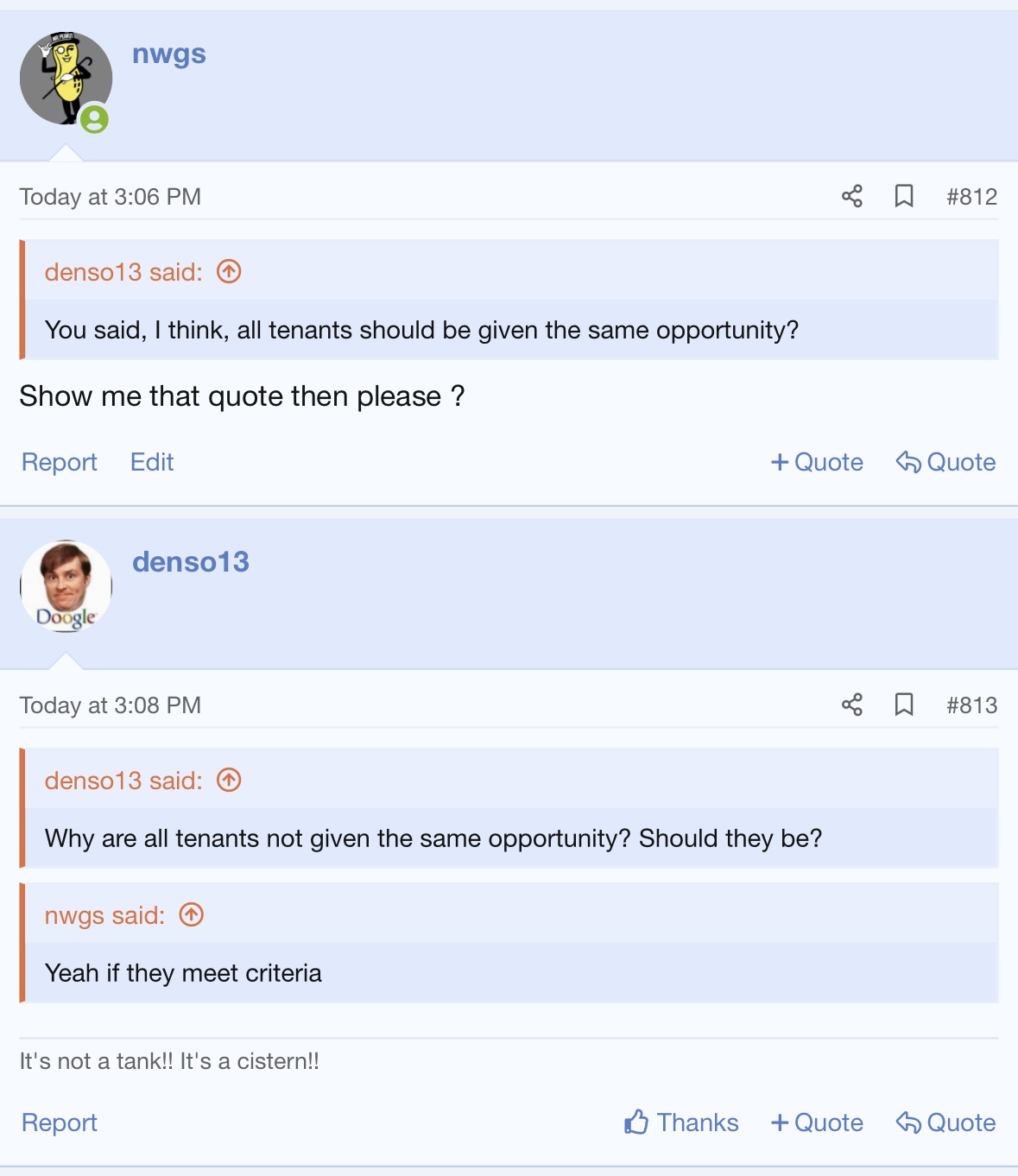Screen dimensions: 1018x1176
Task: Bookmark post #813
Action: coord(904,705)
